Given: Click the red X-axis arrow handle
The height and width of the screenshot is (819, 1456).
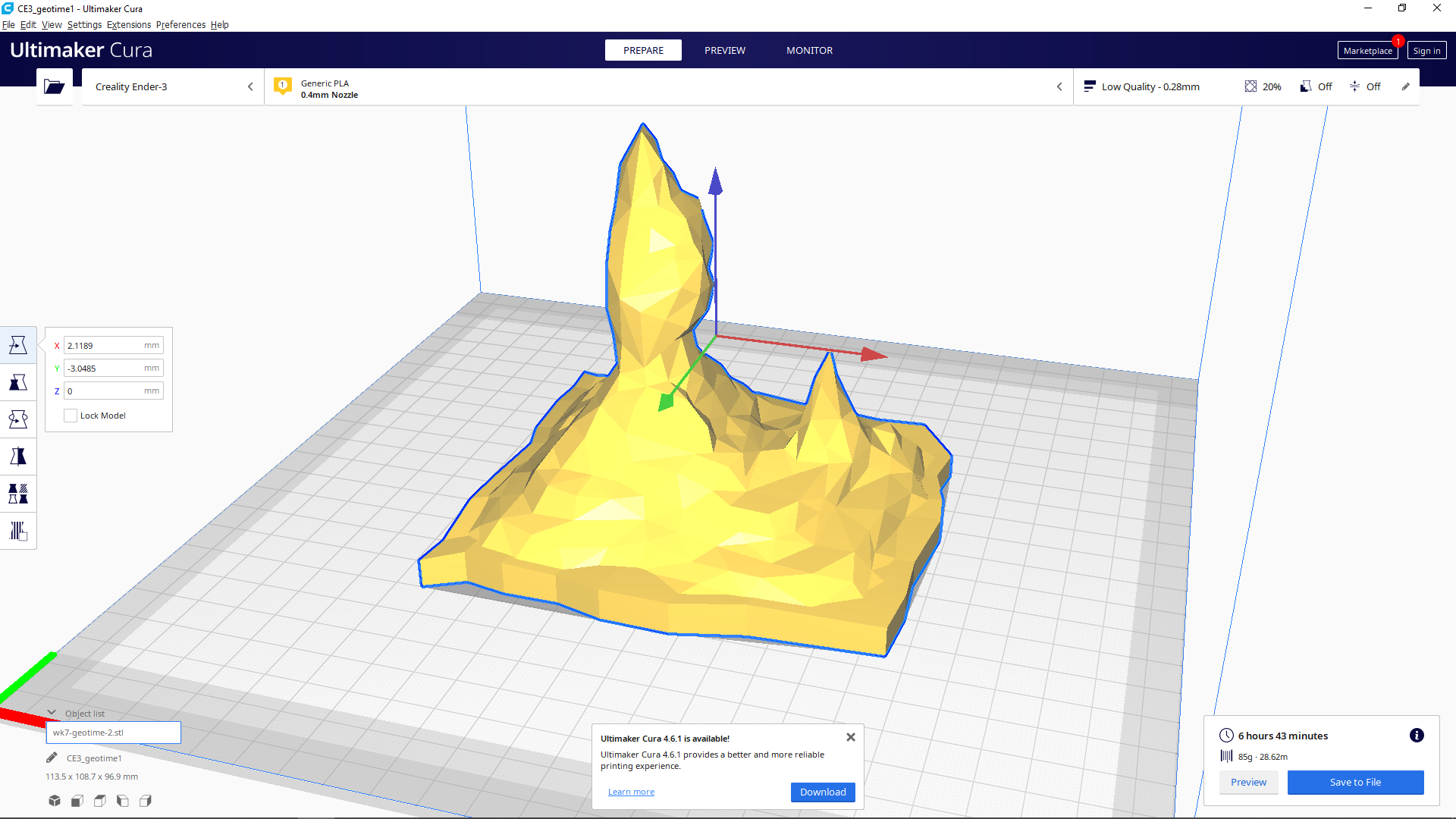Looking at the screenshot, I should click(x=874, y=354).
